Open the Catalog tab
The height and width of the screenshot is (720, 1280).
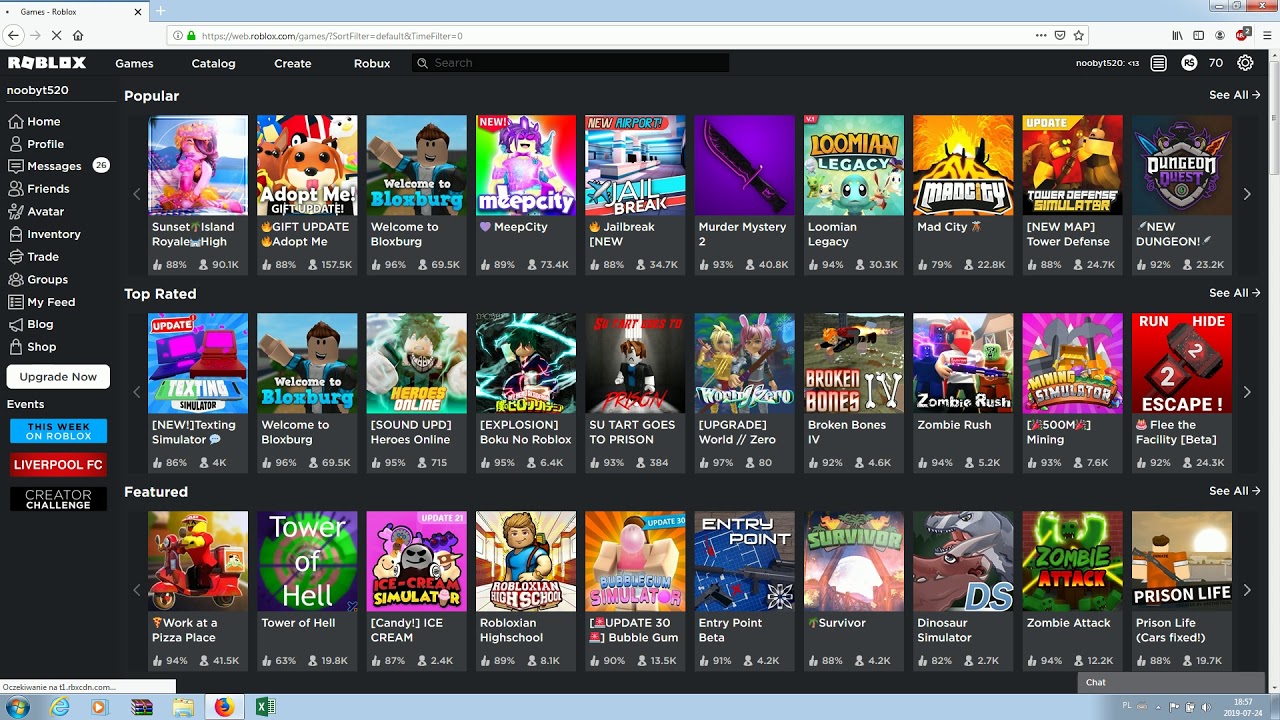pos(213,63)
